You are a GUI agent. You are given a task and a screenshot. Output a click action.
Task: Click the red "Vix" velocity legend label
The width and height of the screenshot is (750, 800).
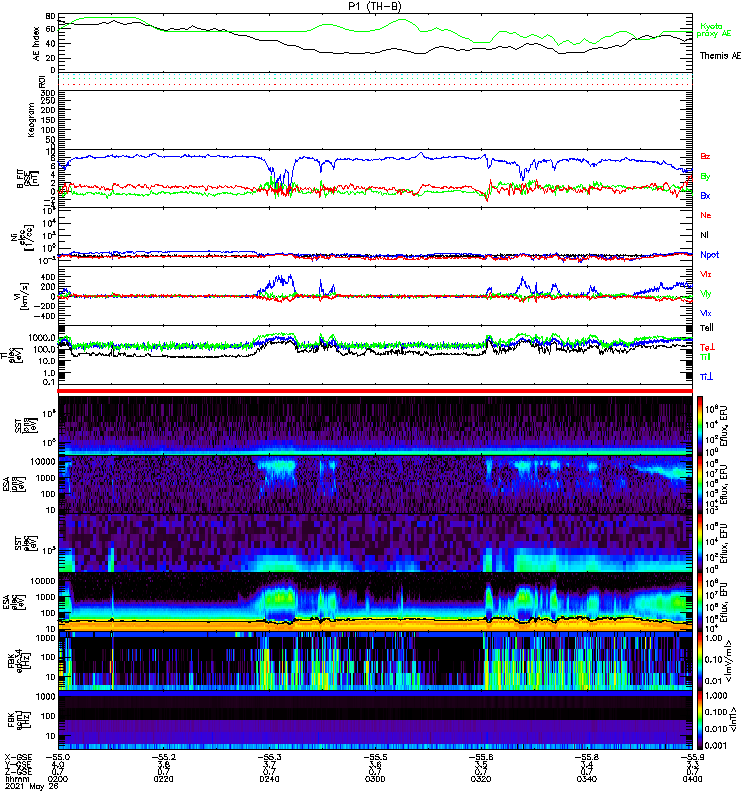705,274
